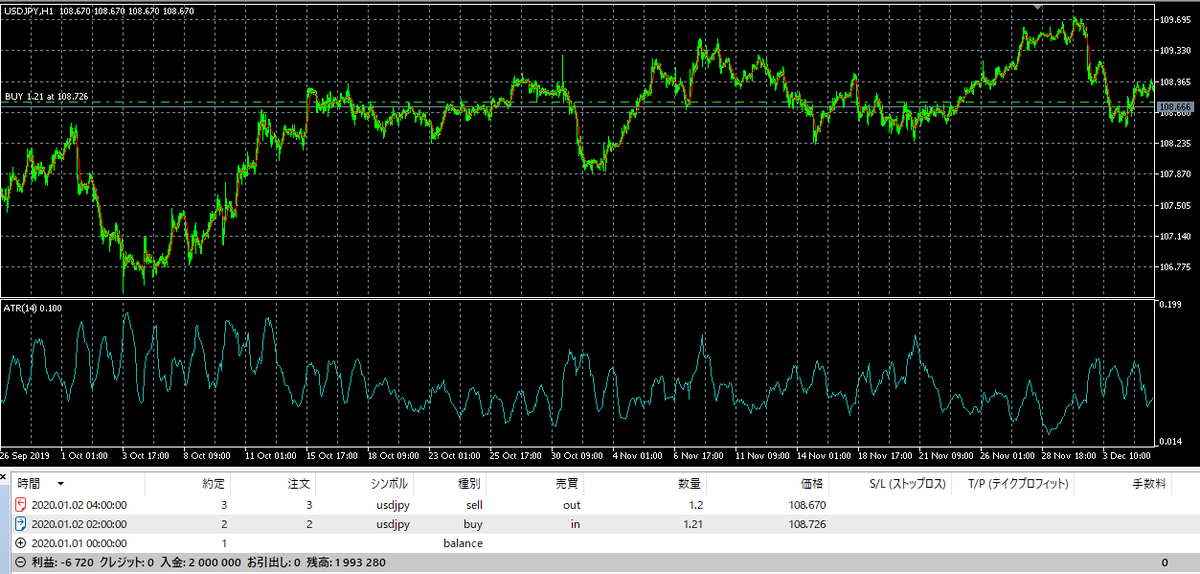Collapse the summary row with the minus icon

click(x=21, y=562)
